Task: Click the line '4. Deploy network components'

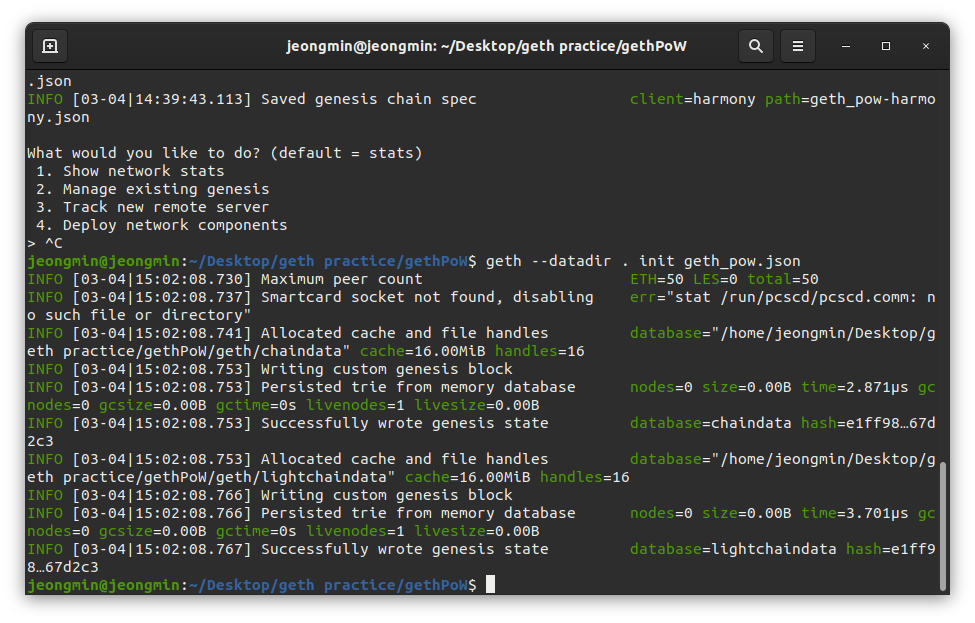Action: coord(162,225)
